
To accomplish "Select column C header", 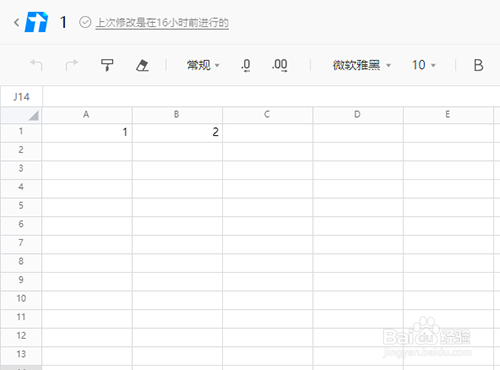I will coord(267,114).
